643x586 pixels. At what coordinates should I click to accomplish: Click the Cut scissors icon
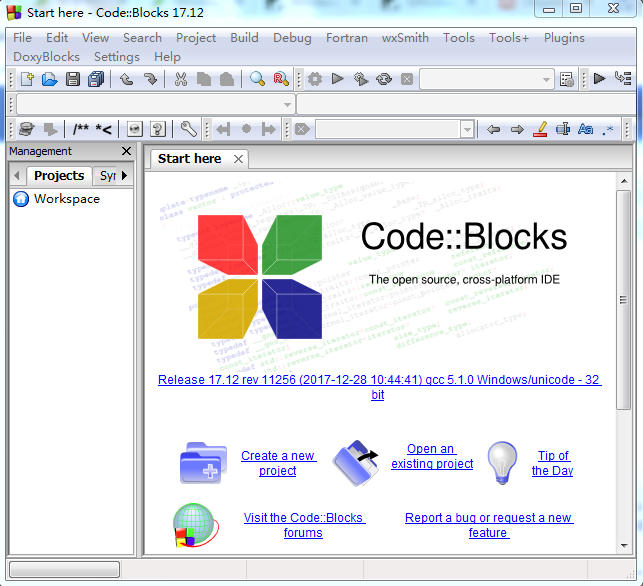click(x=180, y=79)
